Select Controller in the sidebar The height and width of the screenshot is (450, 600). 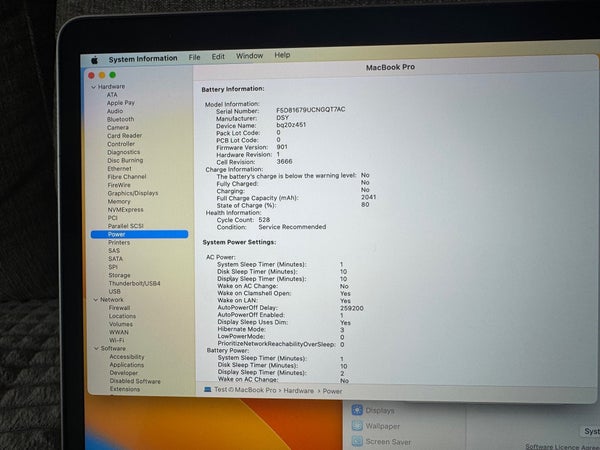click(121, 144)
